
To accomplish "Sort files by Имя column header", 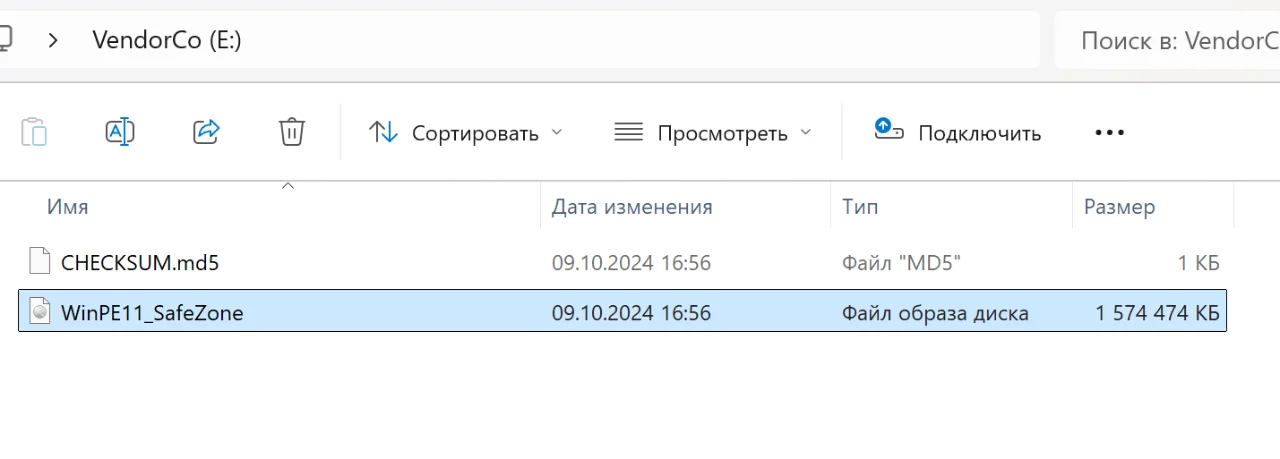I will tap(68, 207).
